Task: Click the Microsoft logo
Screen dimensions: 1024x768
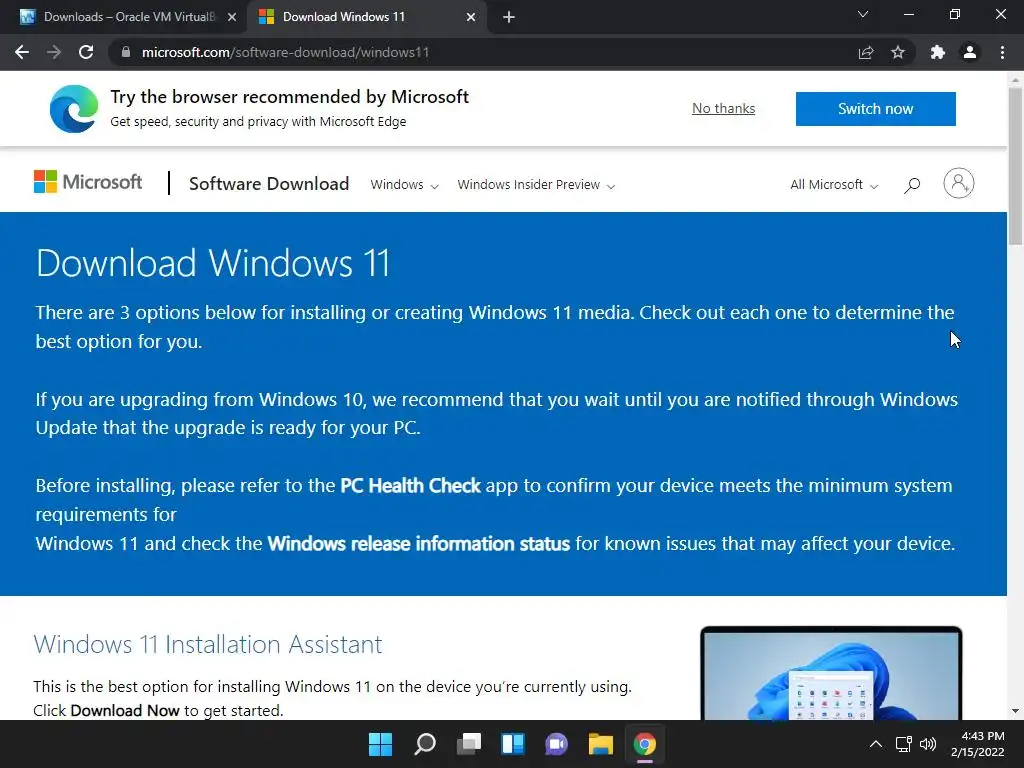Action: pos(88,182)
